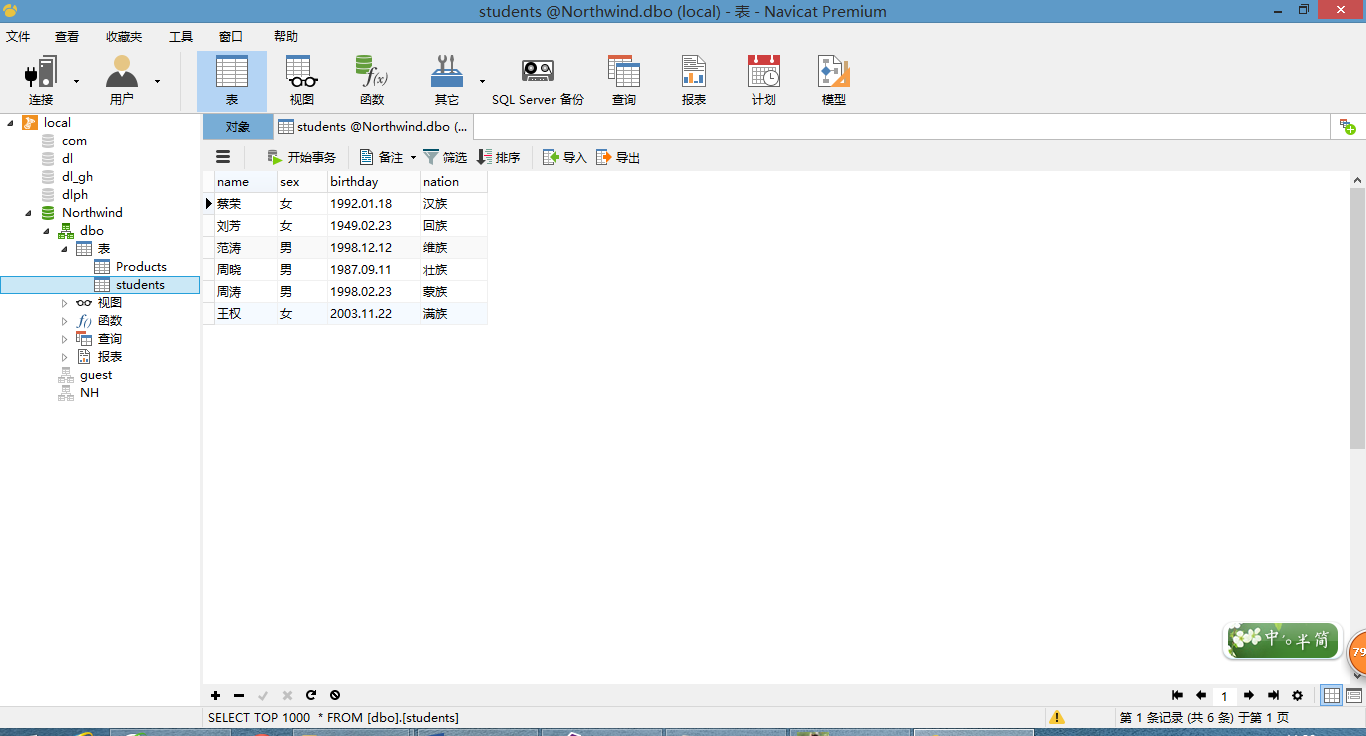Screen dimensions: 1366x736
Task: Go to first page of records
Action: 1177,695
